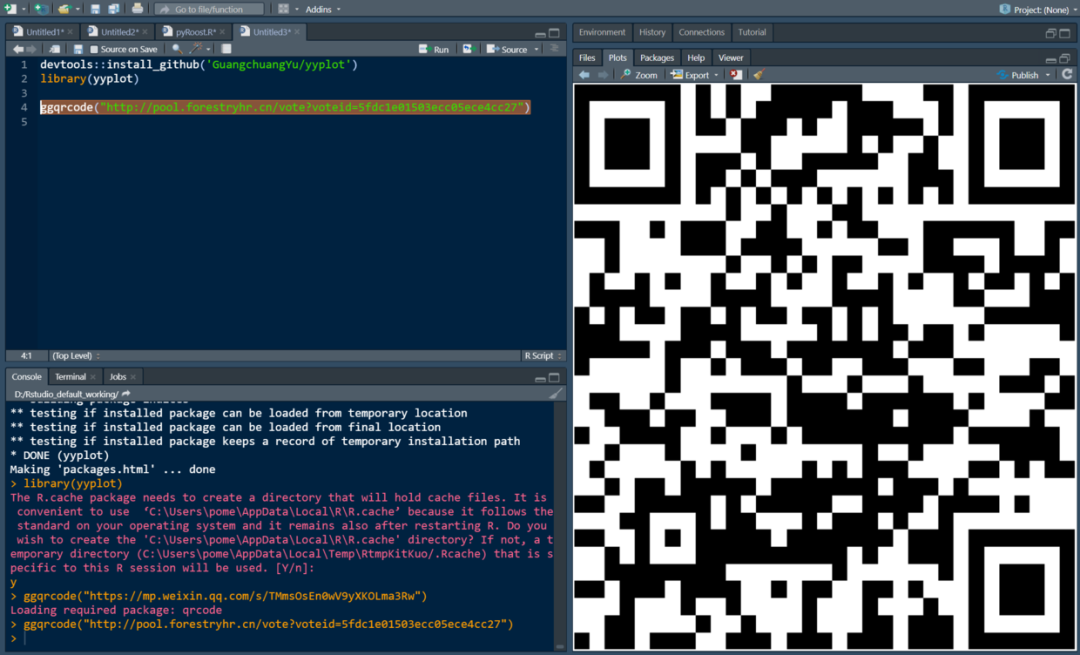Image resolution: width=1080 pixels, height=655 pixels.
Task: Maximize the Source editor pane
Action: [x=554, y=33]
